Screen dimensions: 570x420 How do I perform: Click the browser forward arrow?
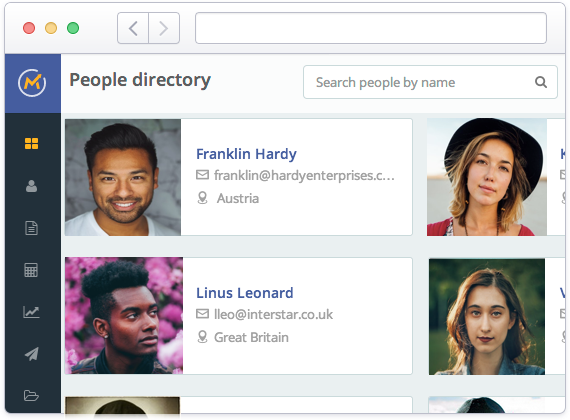tap(164, 28)
